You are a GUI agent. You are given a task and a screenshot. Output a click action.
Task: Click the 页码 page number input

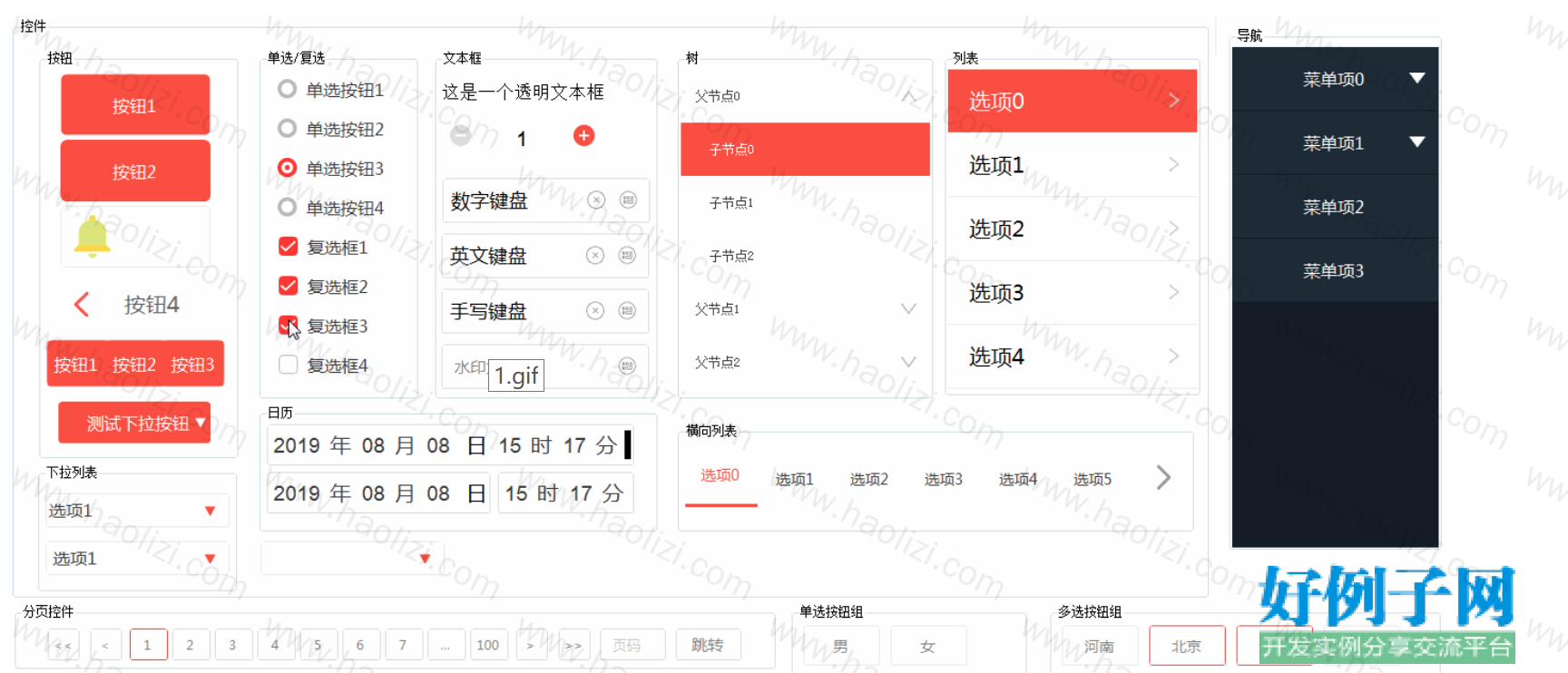(632, 645)
